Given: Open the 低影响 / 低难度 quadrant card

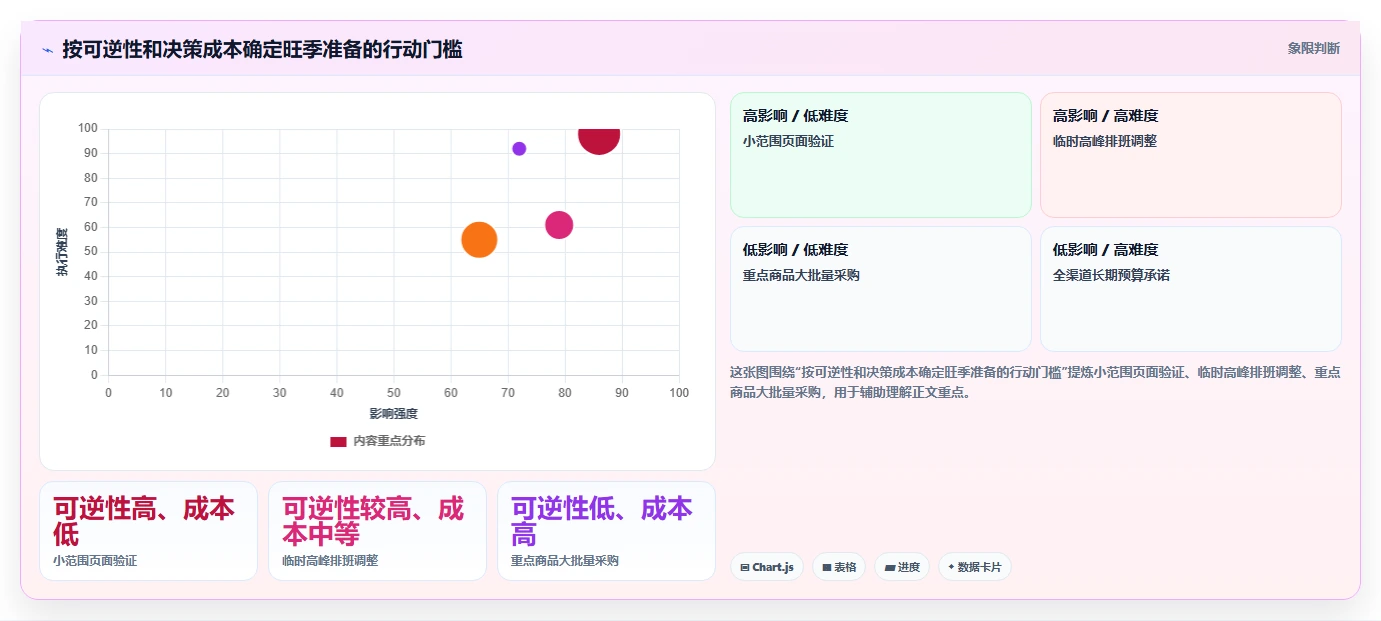Looking at the screenshot, I should pos(880,289).
